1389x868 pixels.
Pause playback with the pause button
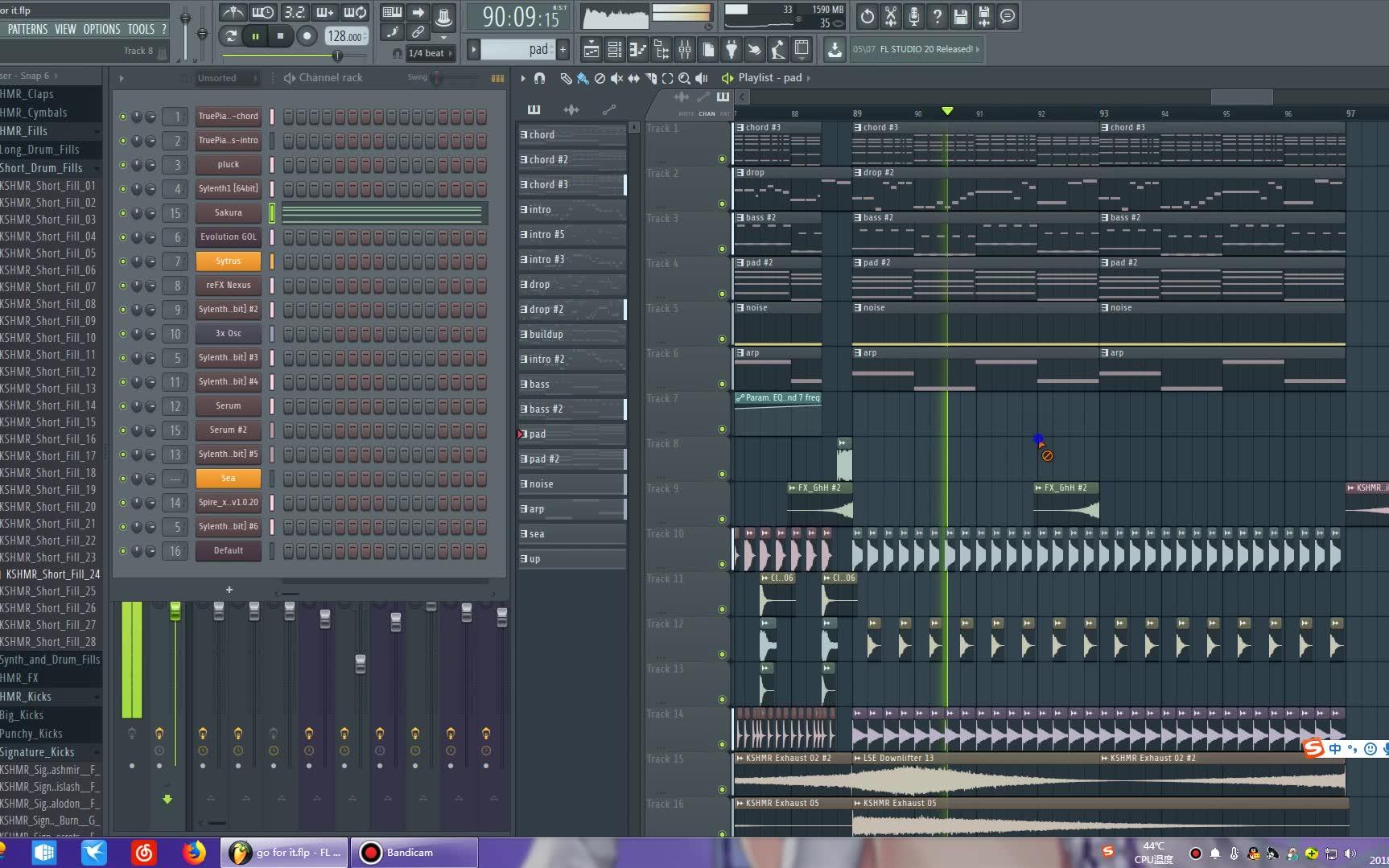click(x=255, y=35)
